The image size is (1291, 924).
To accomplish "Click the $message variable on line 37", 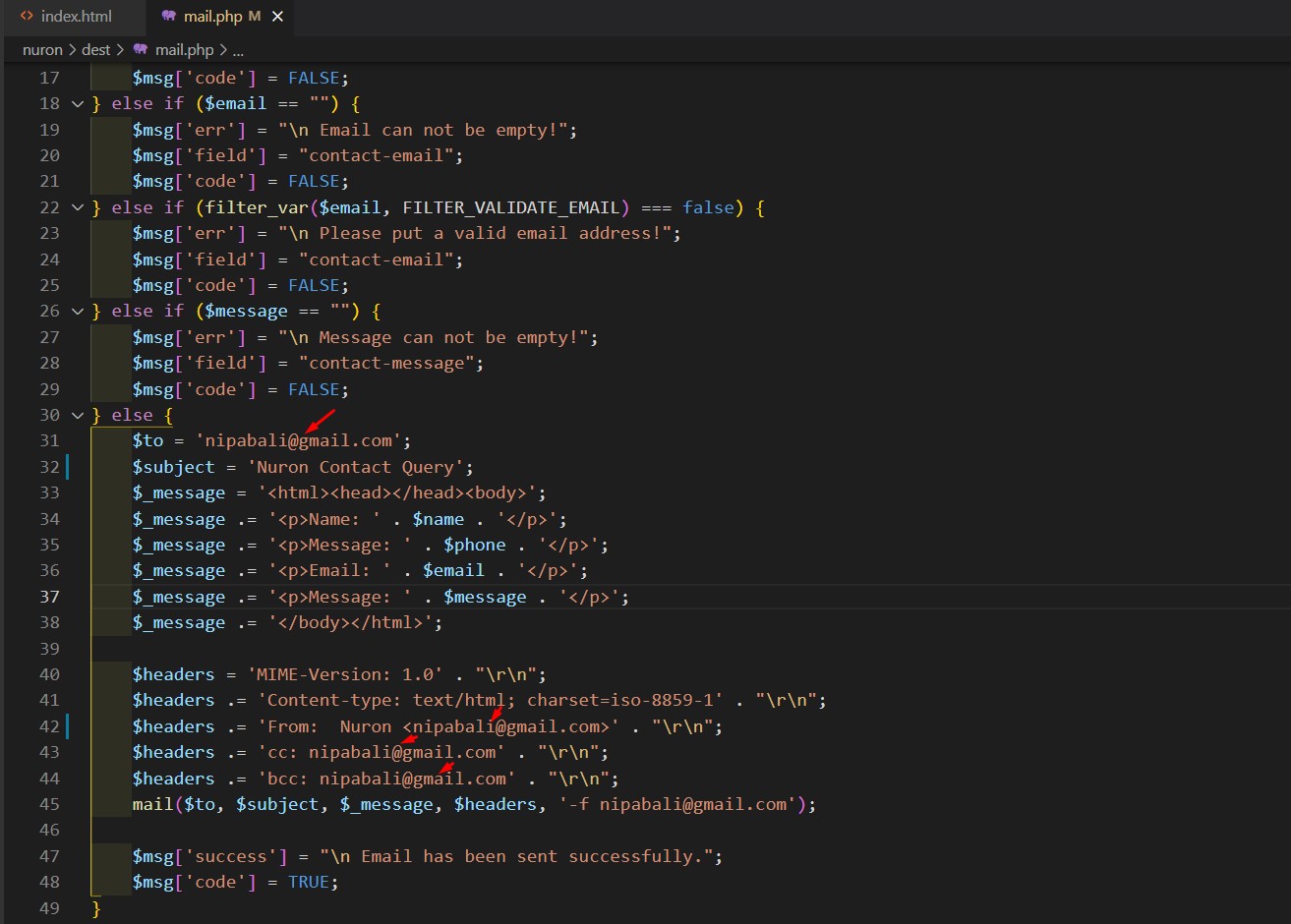I will [485, 597].
